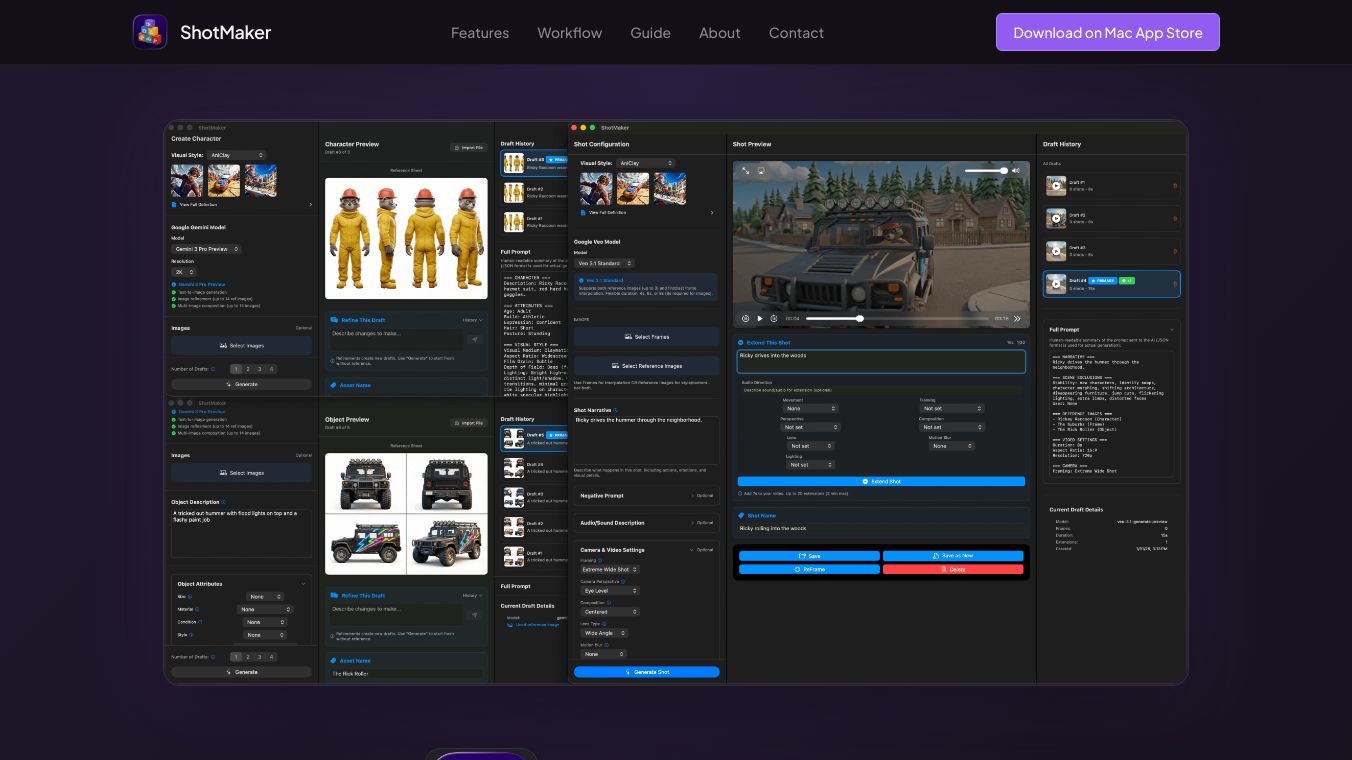
Task: Open the 2K resolution dropdown
Action: pyautogui.click(x=184, y=272)
